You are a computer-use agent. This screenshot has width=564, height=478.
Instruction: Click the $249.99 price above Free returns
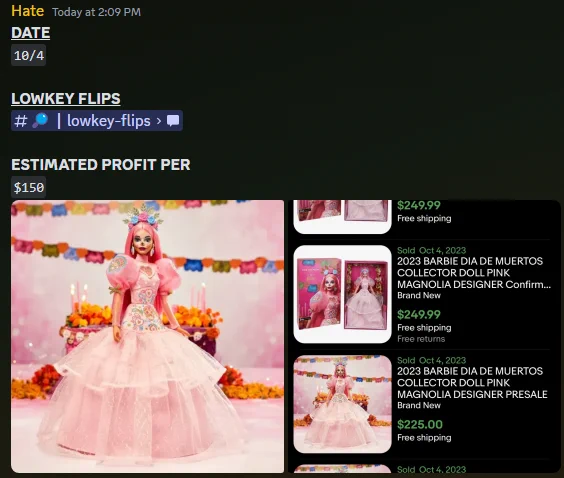tap(419, 314)
